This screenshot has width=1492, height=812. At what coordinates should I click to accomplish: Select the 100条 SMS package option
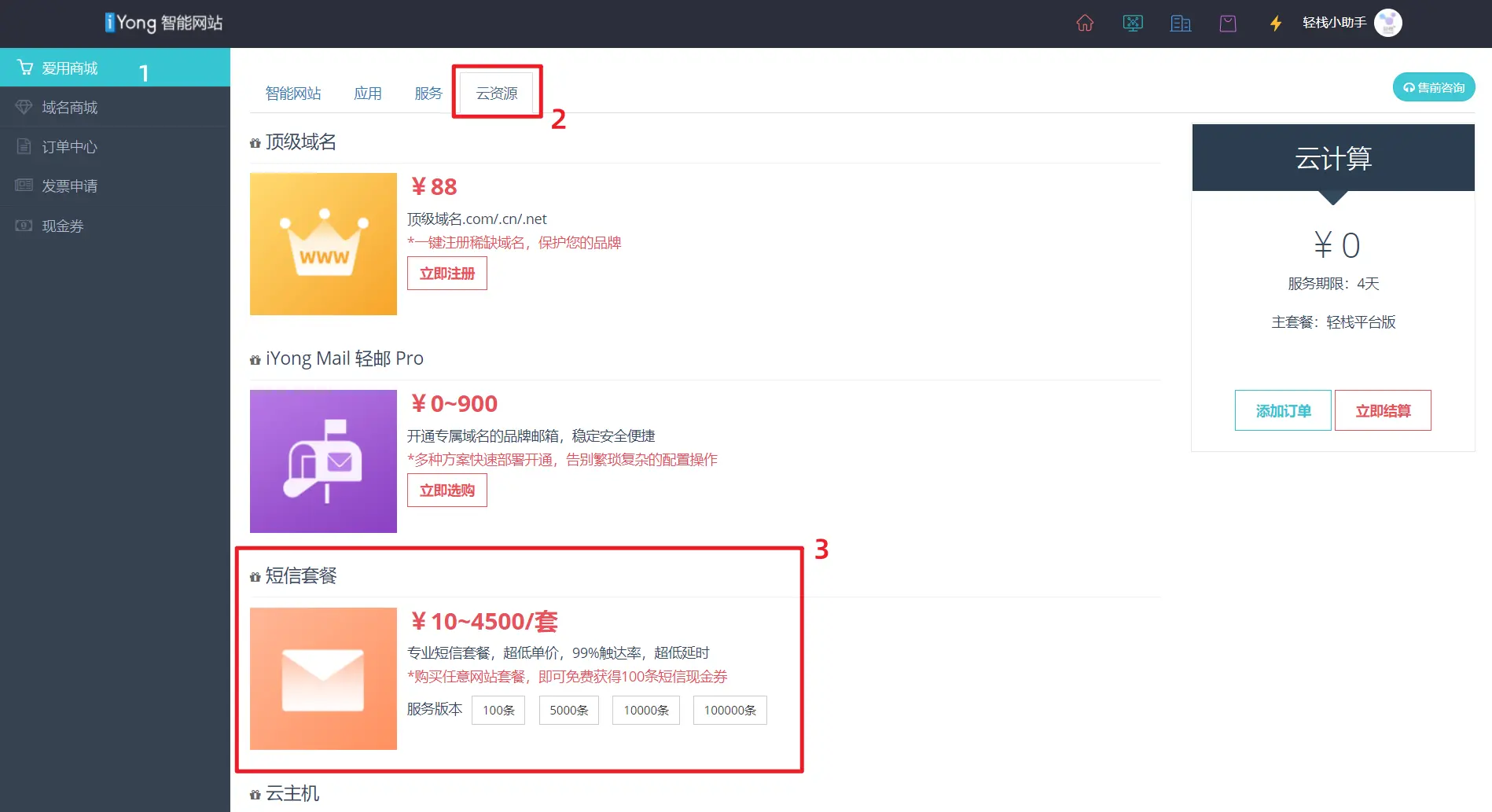[x=498, y=710]
